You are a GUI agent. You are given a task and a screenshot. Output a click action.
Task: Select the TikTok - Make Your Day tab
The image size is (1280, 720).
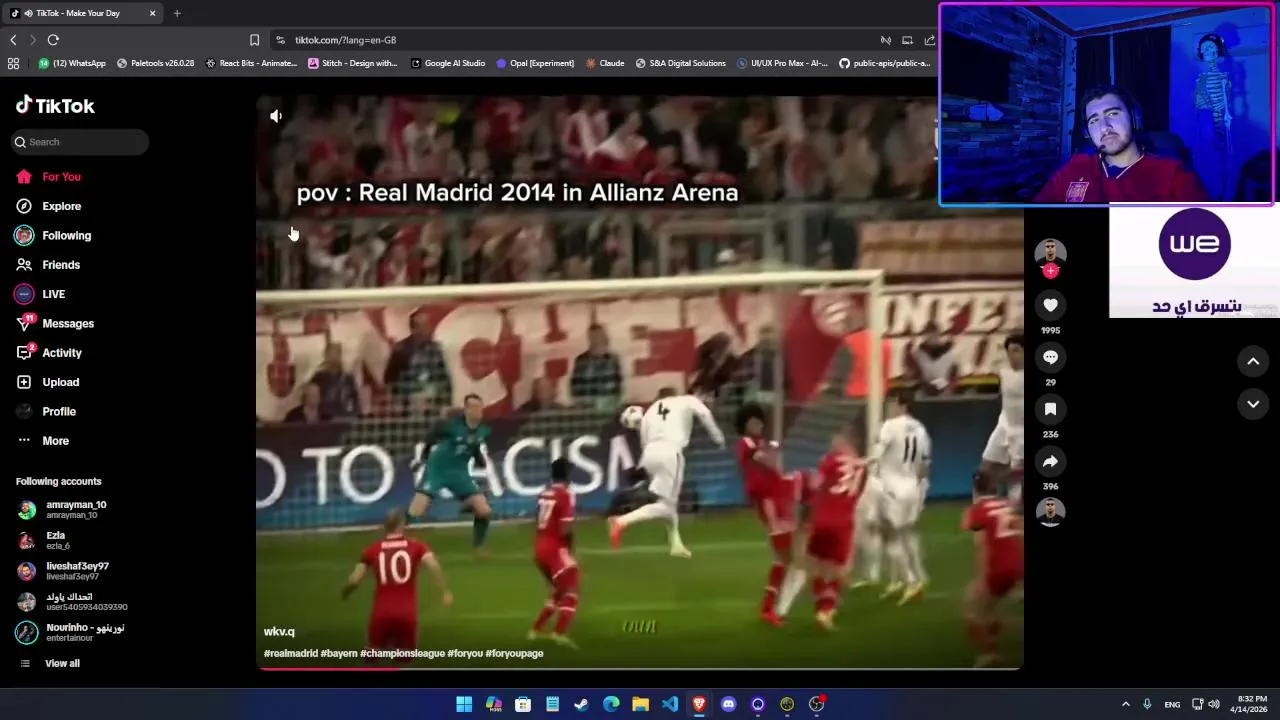click(x=84, y=13)
